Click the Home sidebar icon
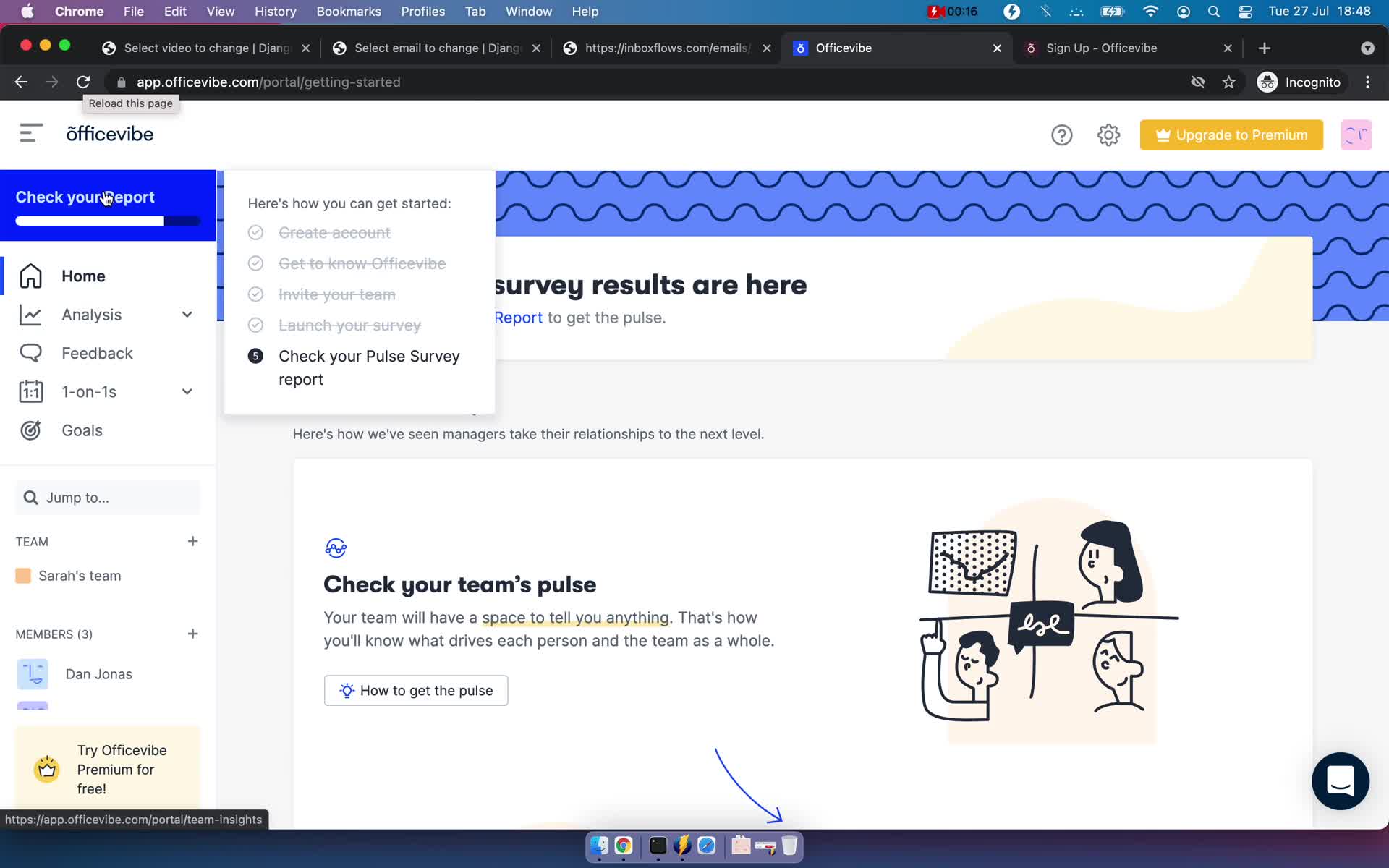1389x868 pixels. click(31, 275)
